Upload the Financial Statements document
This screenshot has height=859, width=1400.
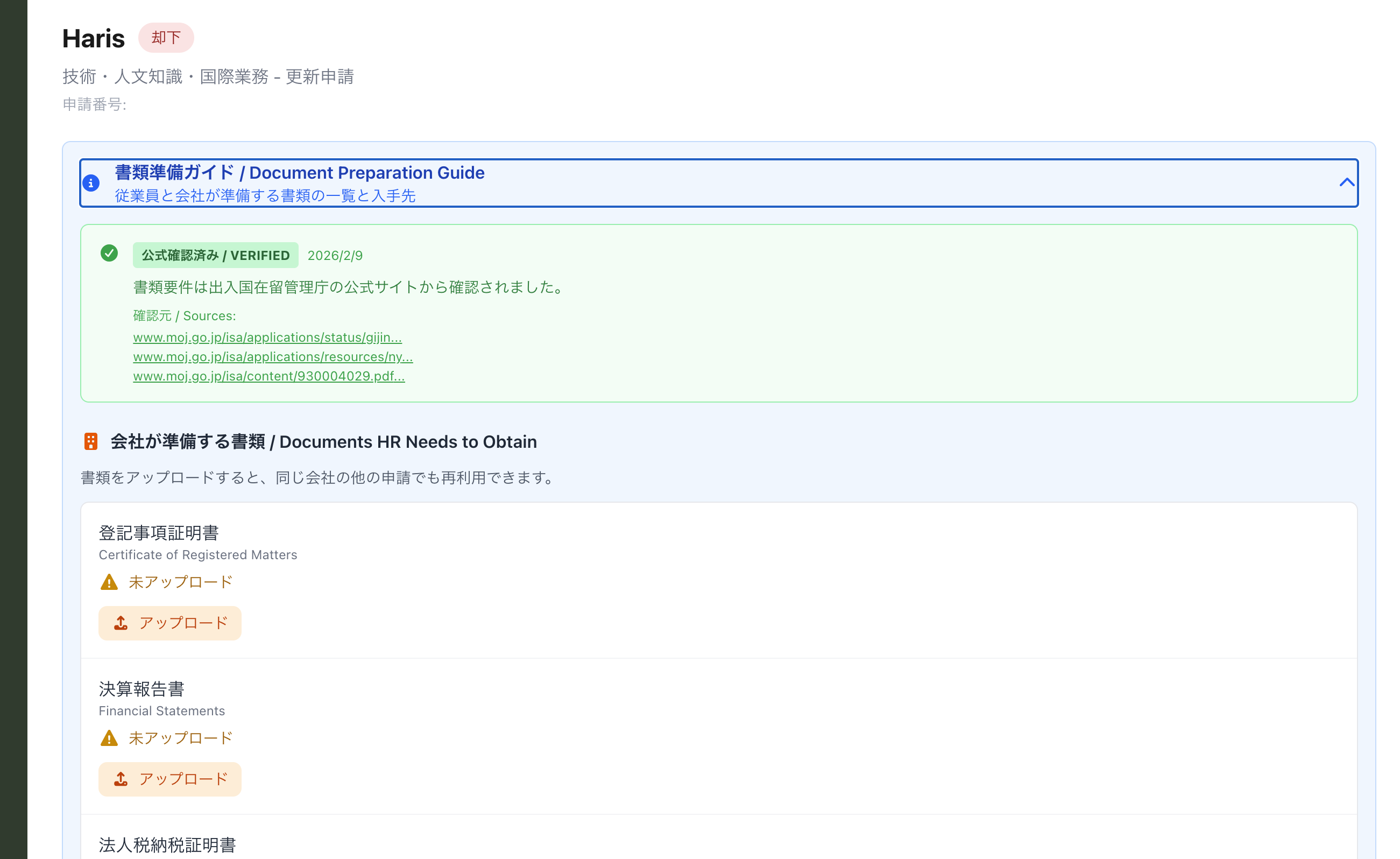[169, 779]
